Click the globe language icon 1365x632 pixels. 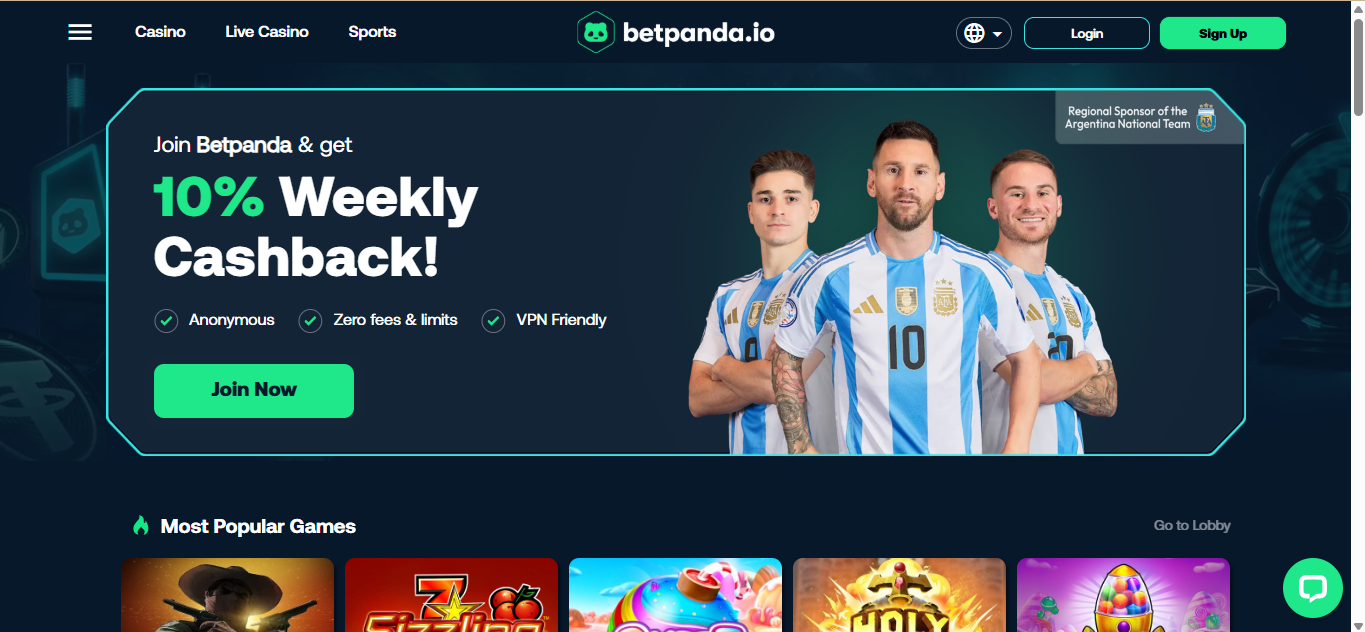point(974,33)
